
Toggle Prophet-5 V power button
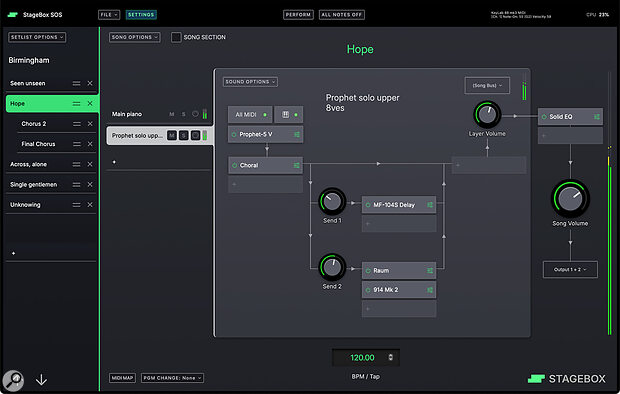[x=234, y=134]
